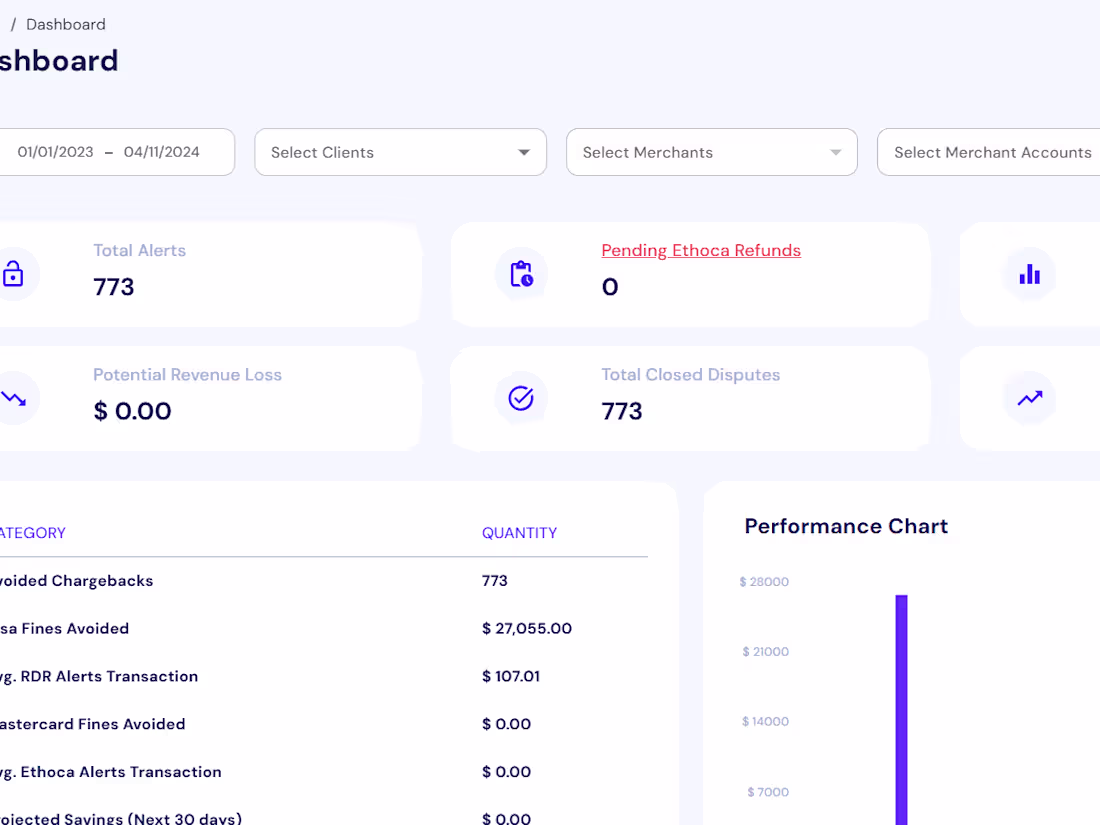Open the Pending Ethoca Refunds link
Screen dimensions: 1100x825
pos(701,250)
